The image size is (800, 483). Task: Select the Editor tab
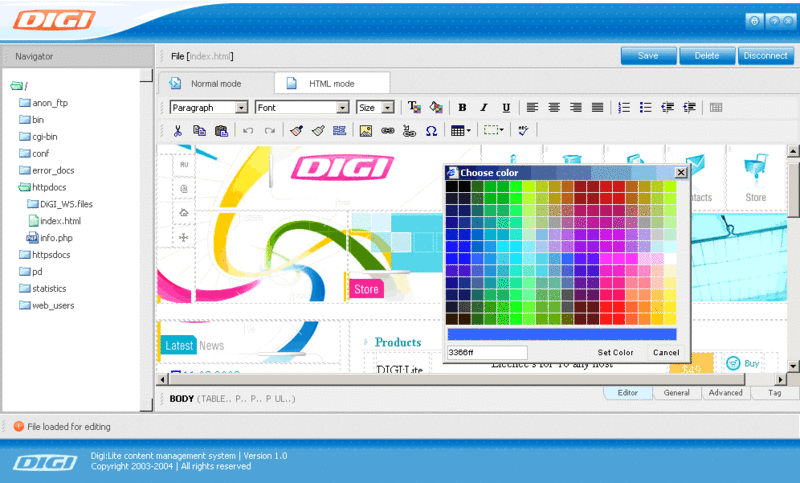628,393
